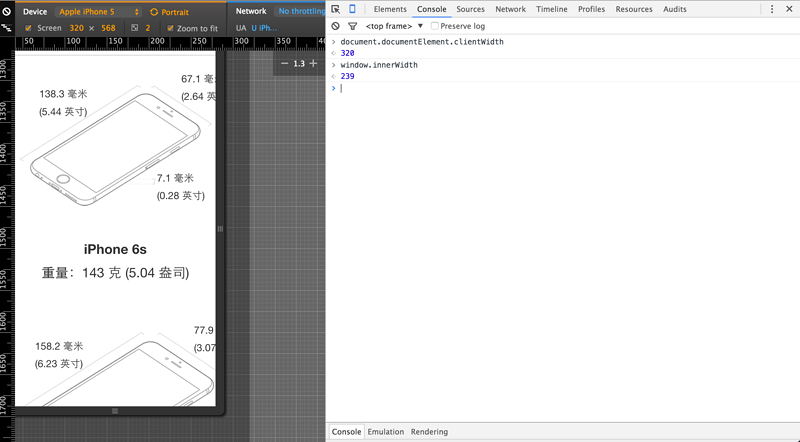Click the iPhone 6s heading in page
800x442 pixels.
pos(115,250)
